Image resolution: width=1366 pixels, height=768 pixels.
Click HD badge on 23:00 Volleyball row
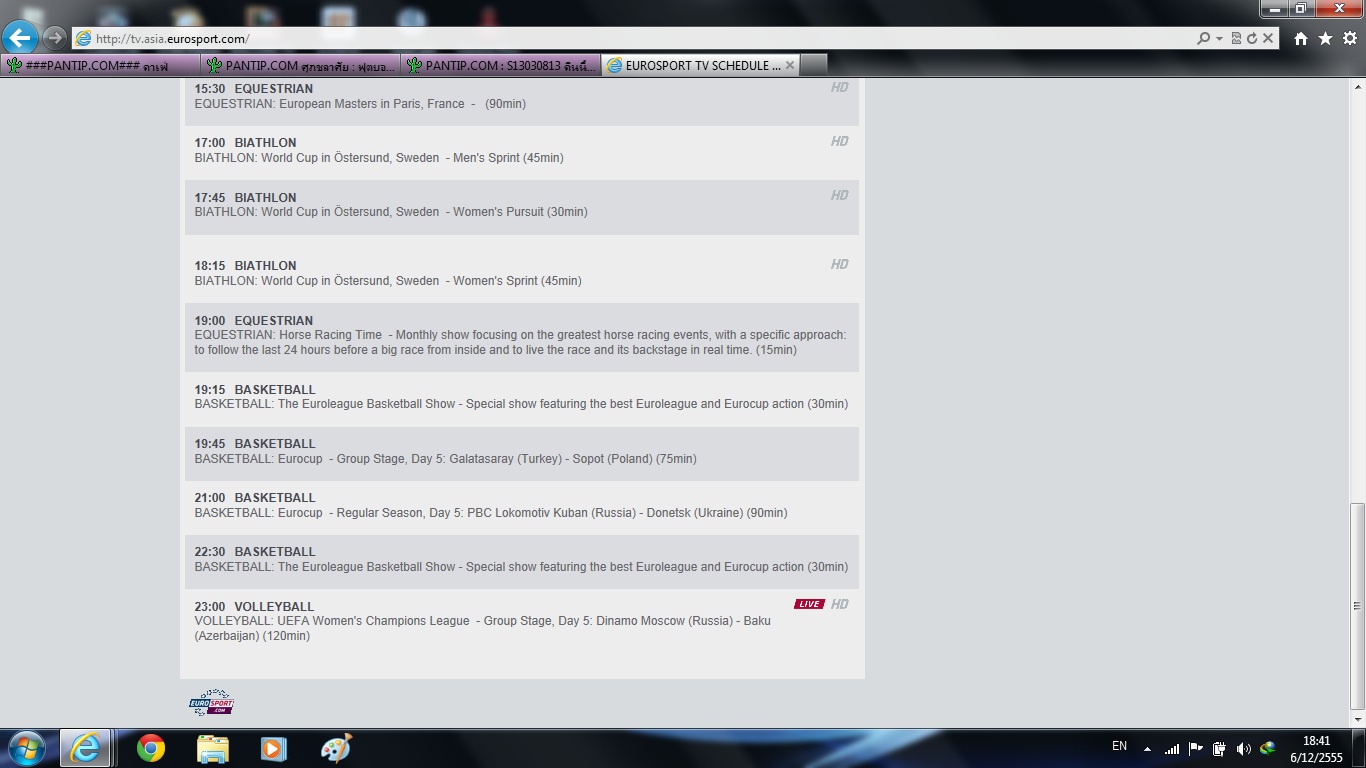point(839,604)
